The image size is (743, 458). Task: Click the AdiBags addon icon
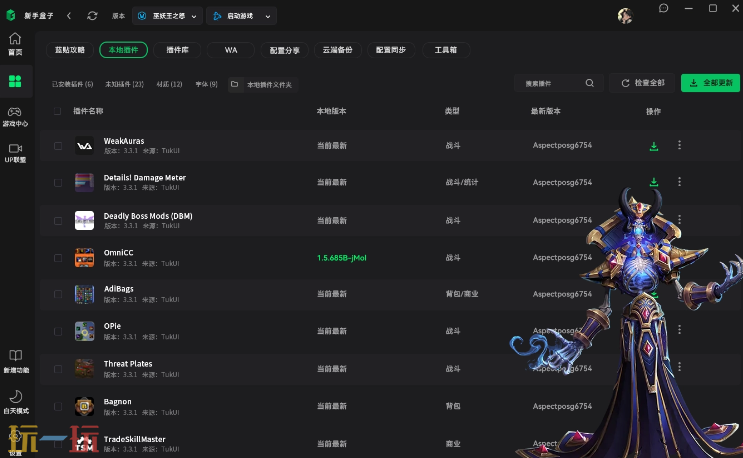[84, 294]
